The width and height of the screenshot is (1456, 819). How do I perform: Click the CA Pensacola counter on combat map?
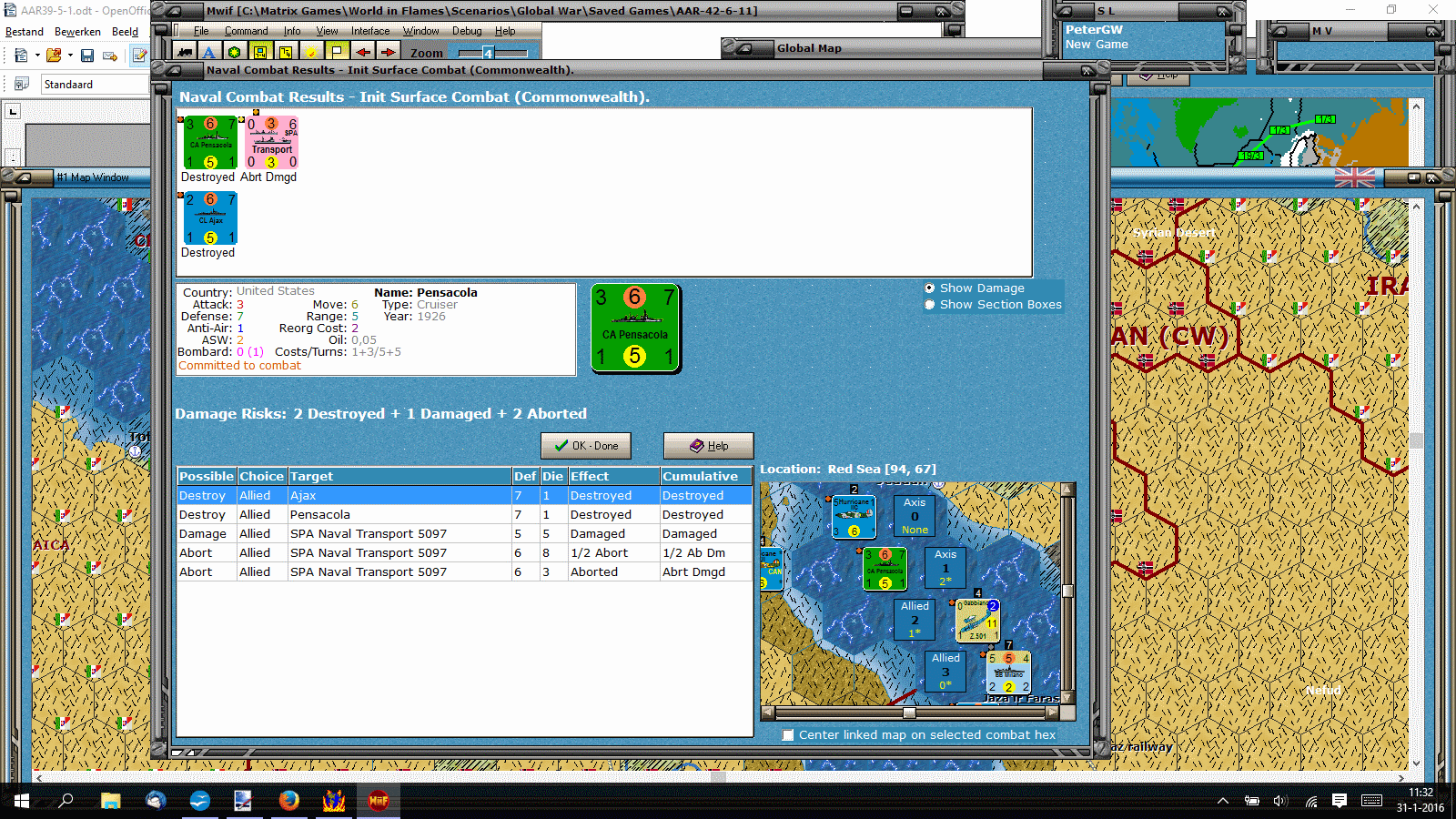click(885, 569)
